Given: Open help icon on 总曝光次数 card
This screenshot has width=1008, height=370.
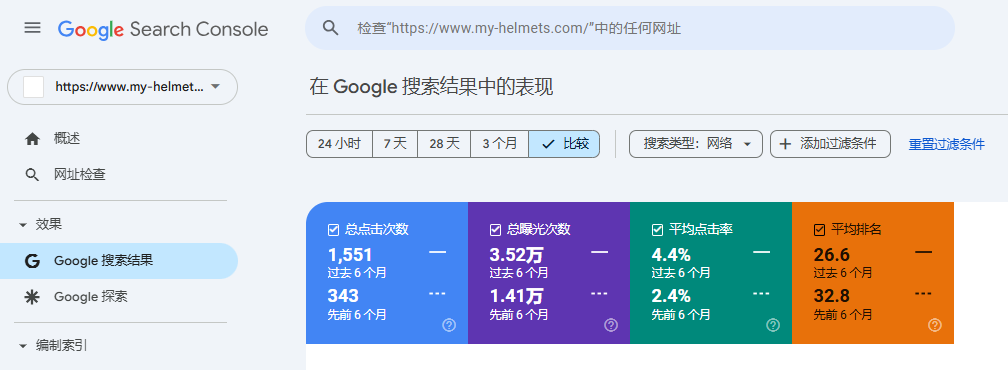Looking at the screenshot, I should (x=611, y=325).
